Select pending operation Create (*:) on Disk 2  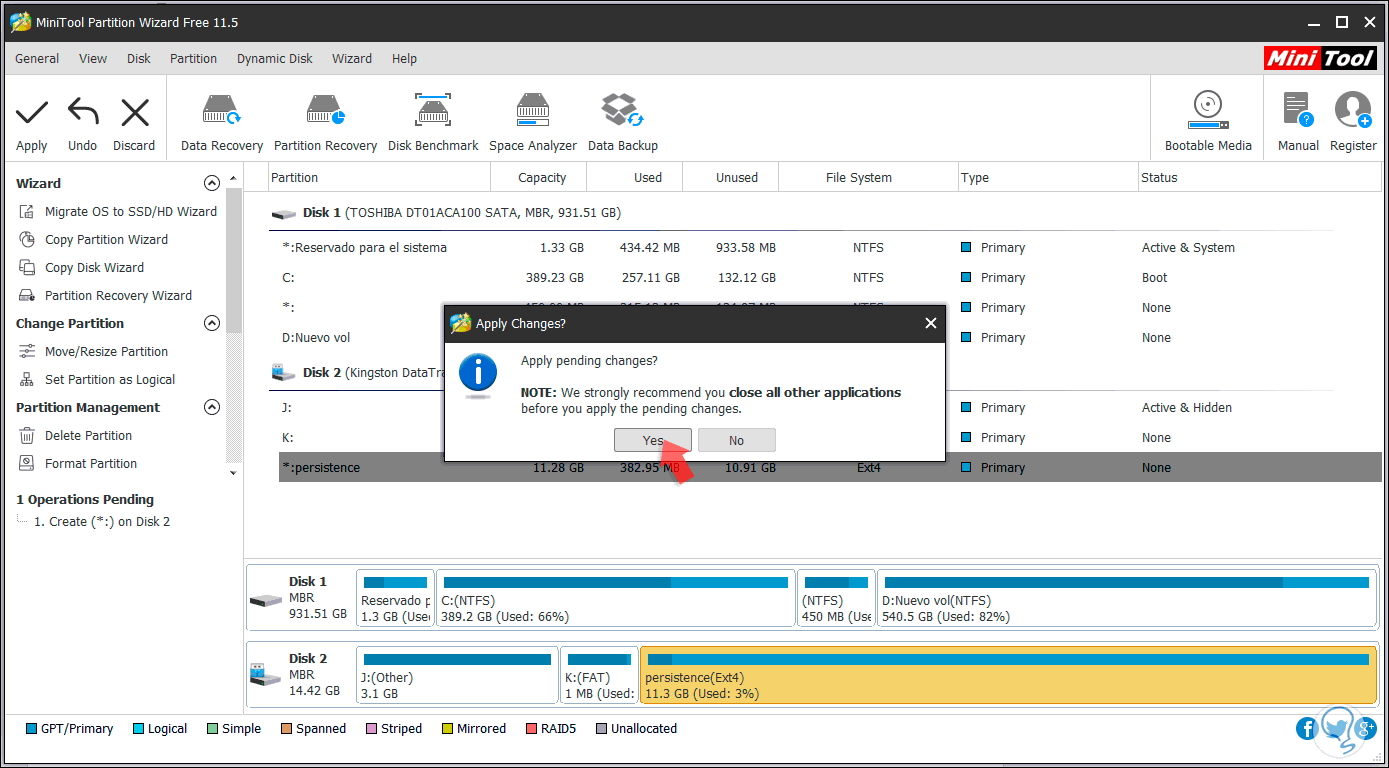coord(102,522)
